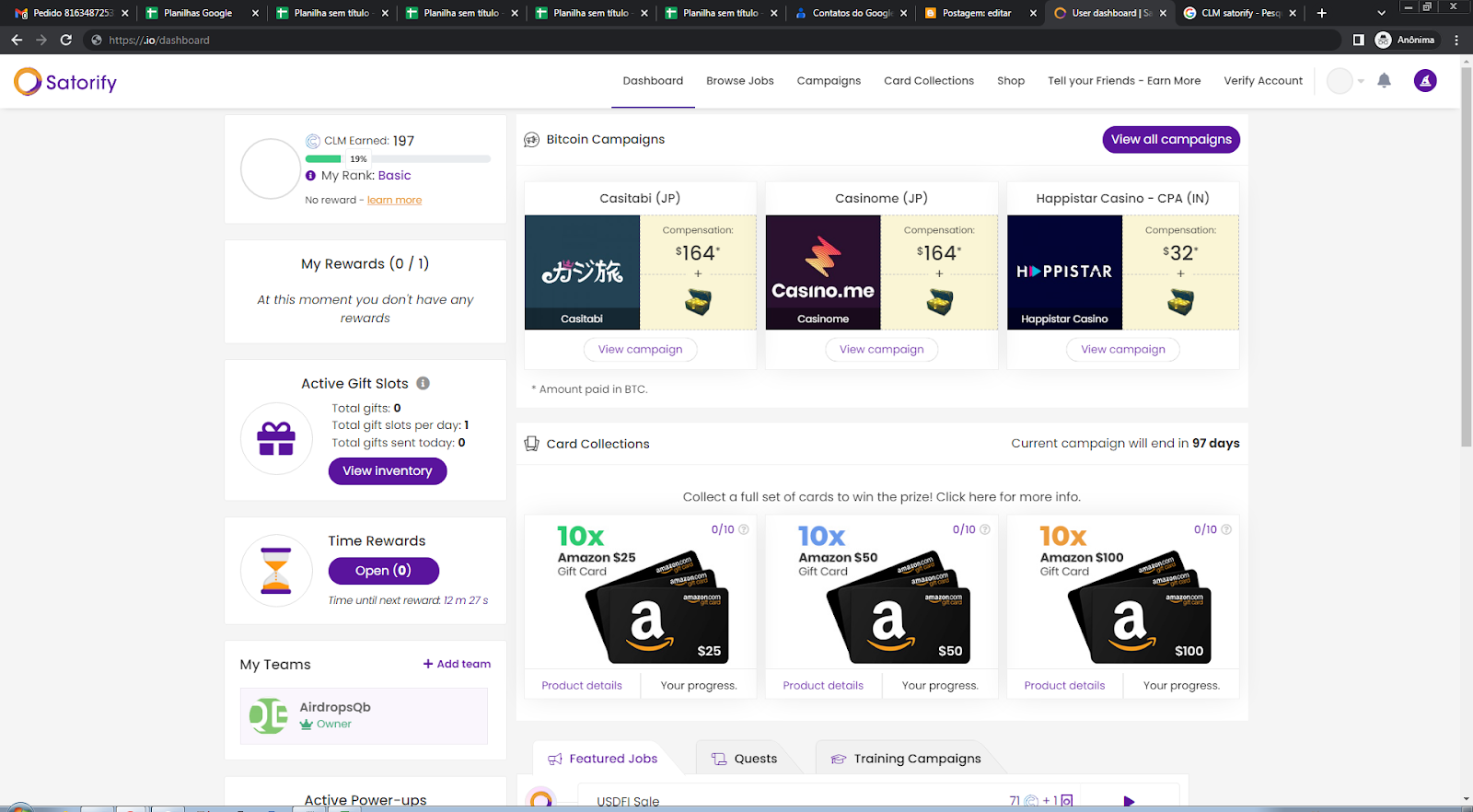This screenshot has height=812, width=1473.
Task: Toggle the browser side panel icon
Action: click(1358, 40)
